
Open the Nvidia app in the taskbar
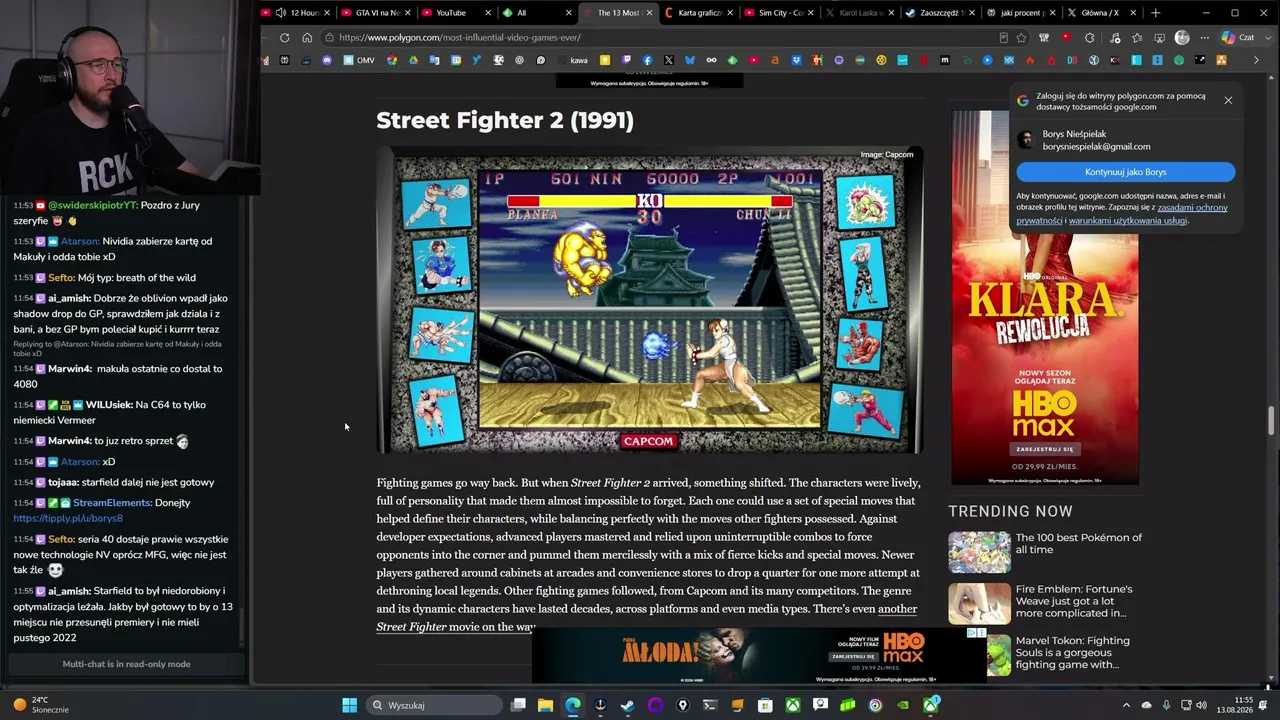[x=903, y=705]
